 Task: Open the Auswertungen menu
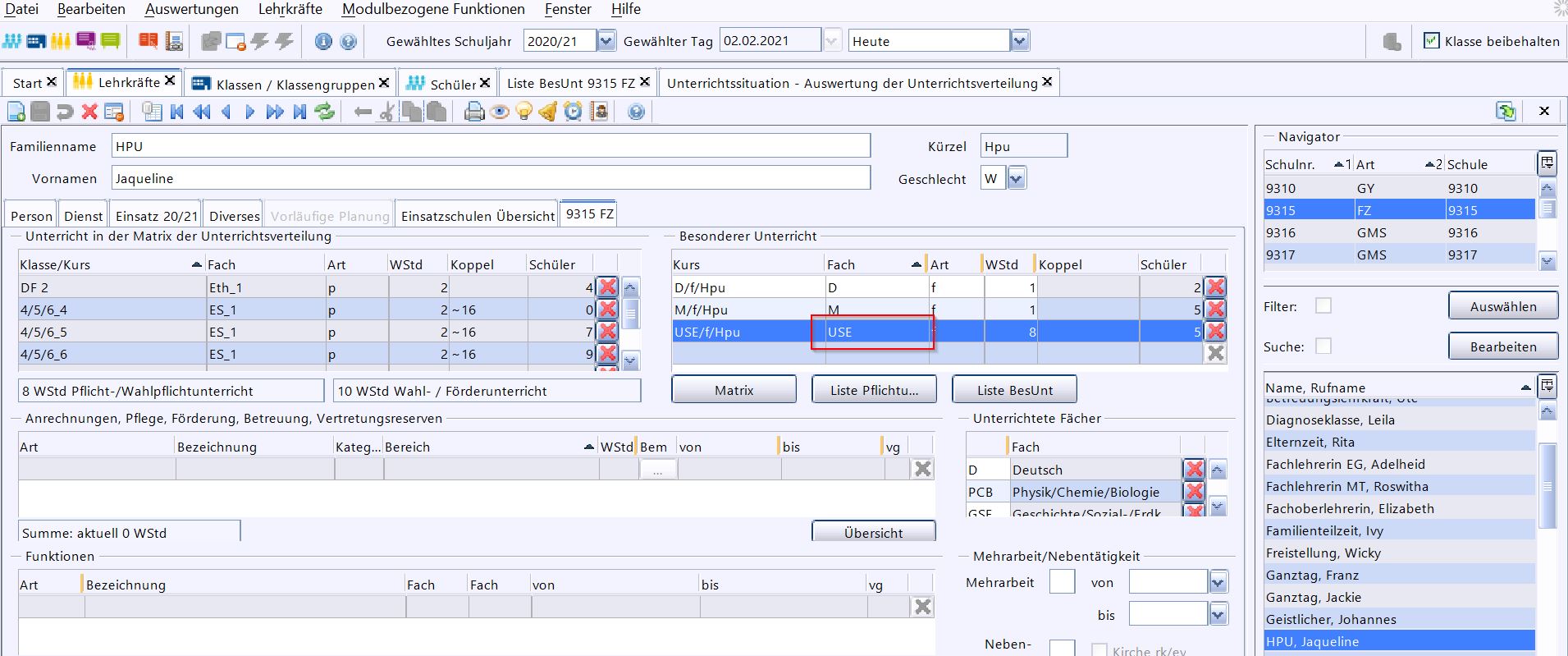pyautogui.click(x=192, y=9)
